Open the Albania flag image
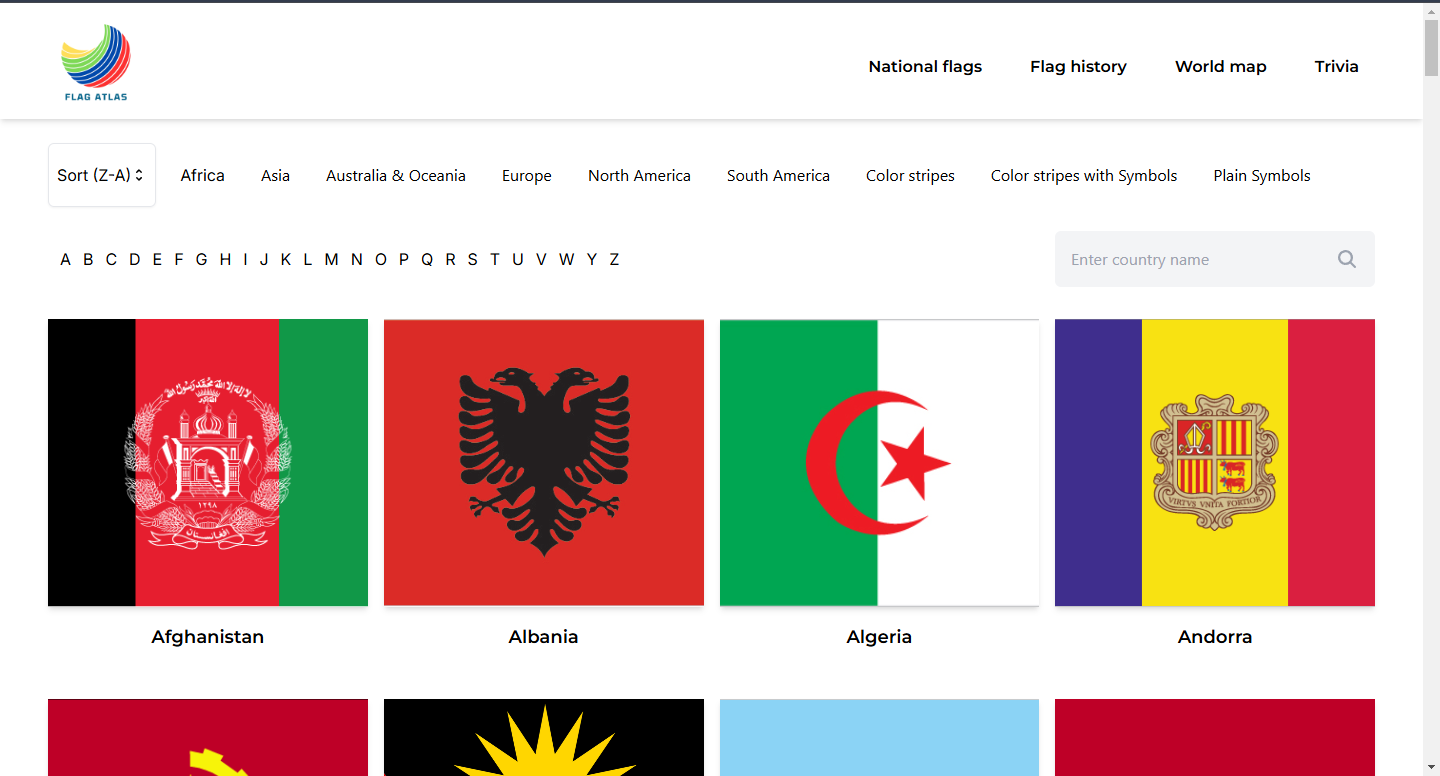Screen dimensions: 1440x776 tap(544, 462)
